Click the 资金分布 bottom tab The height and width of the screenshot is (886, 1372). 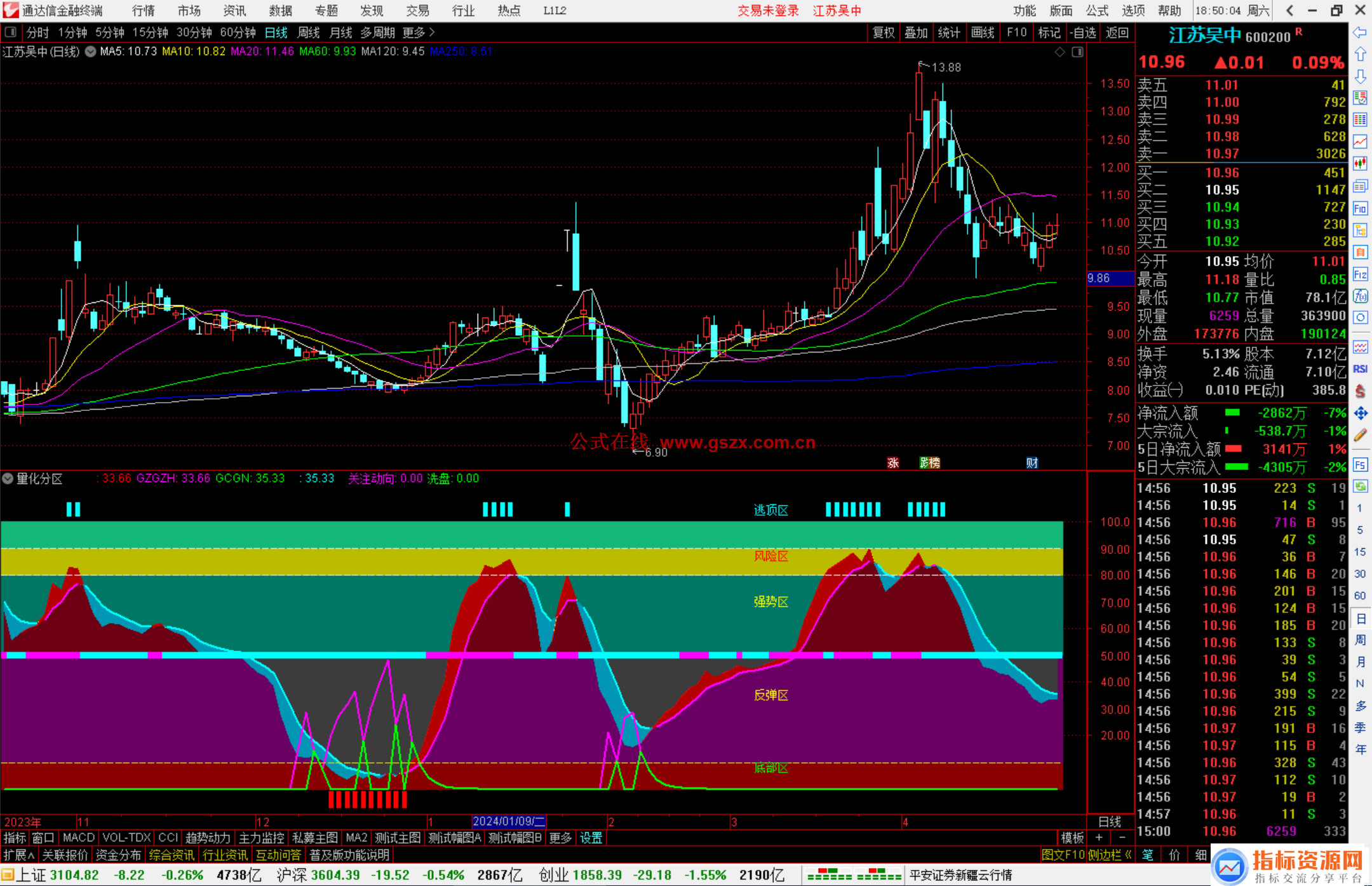coord(118,855)
